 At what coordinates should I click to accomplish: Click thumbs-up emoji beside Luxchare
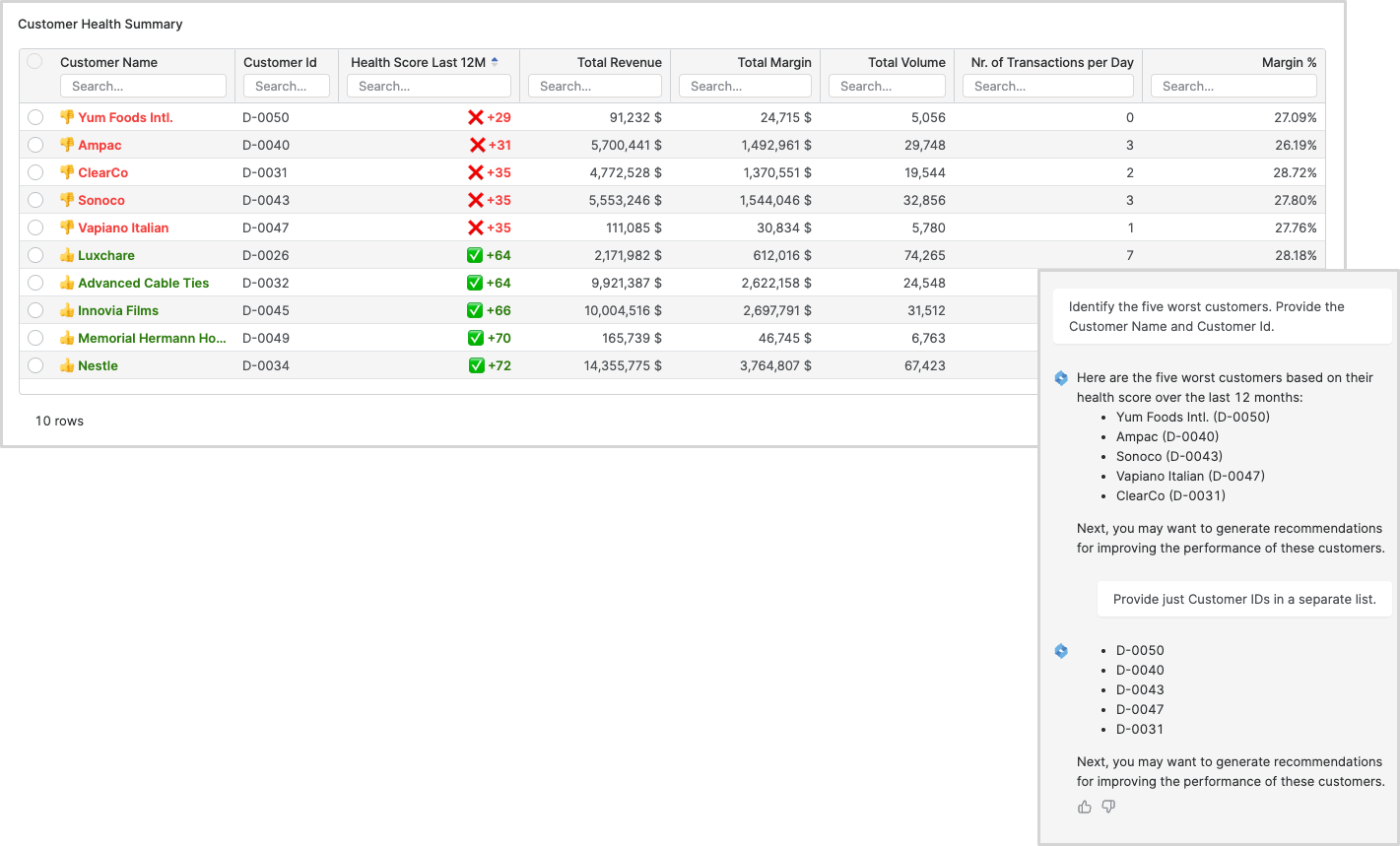(x=67, y=255)
